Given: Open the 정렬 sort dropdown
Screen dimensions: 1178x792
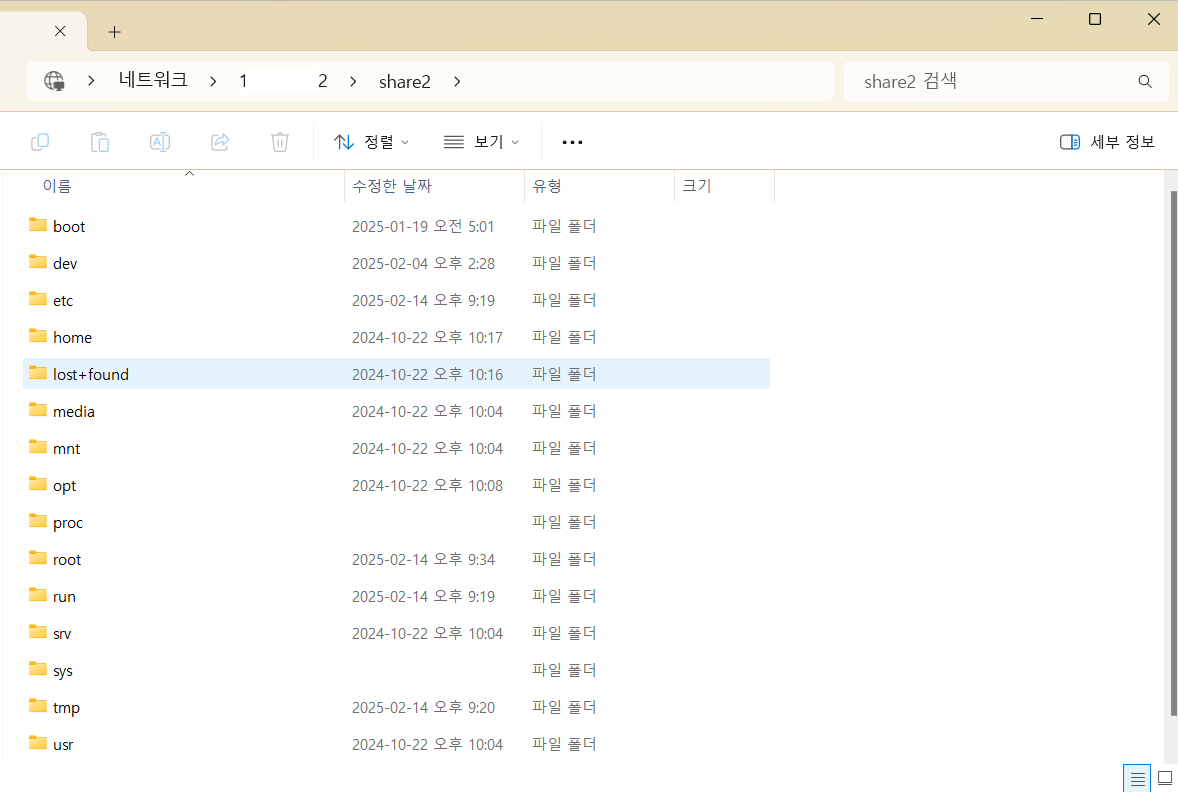Looking at the screenshot, I should point(372,142).
